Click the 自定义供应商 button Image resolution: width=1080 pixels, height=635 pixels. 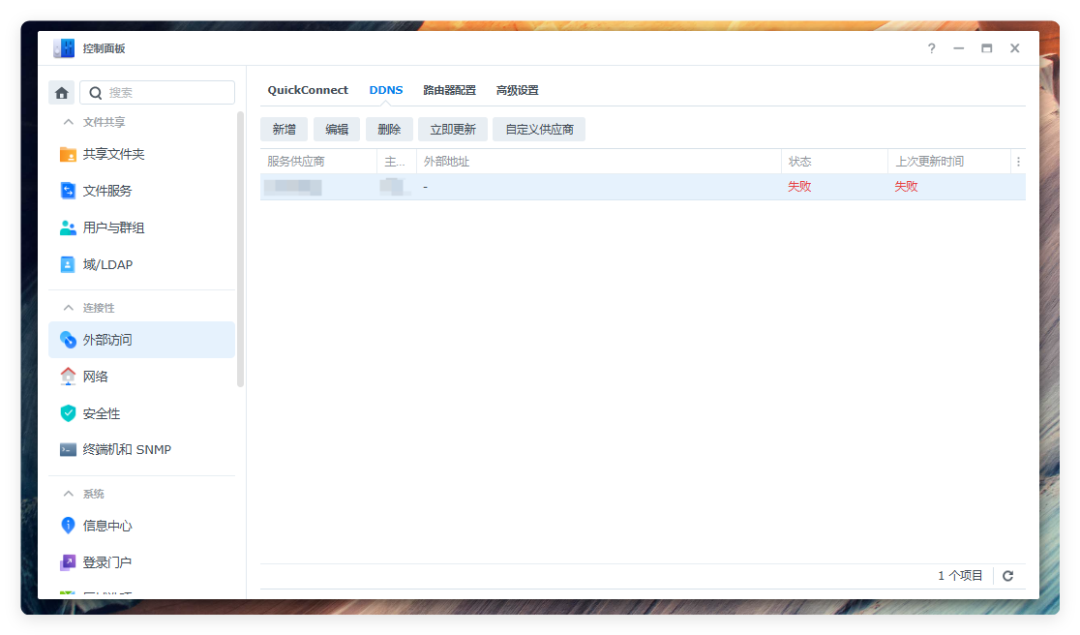[539, 129]
